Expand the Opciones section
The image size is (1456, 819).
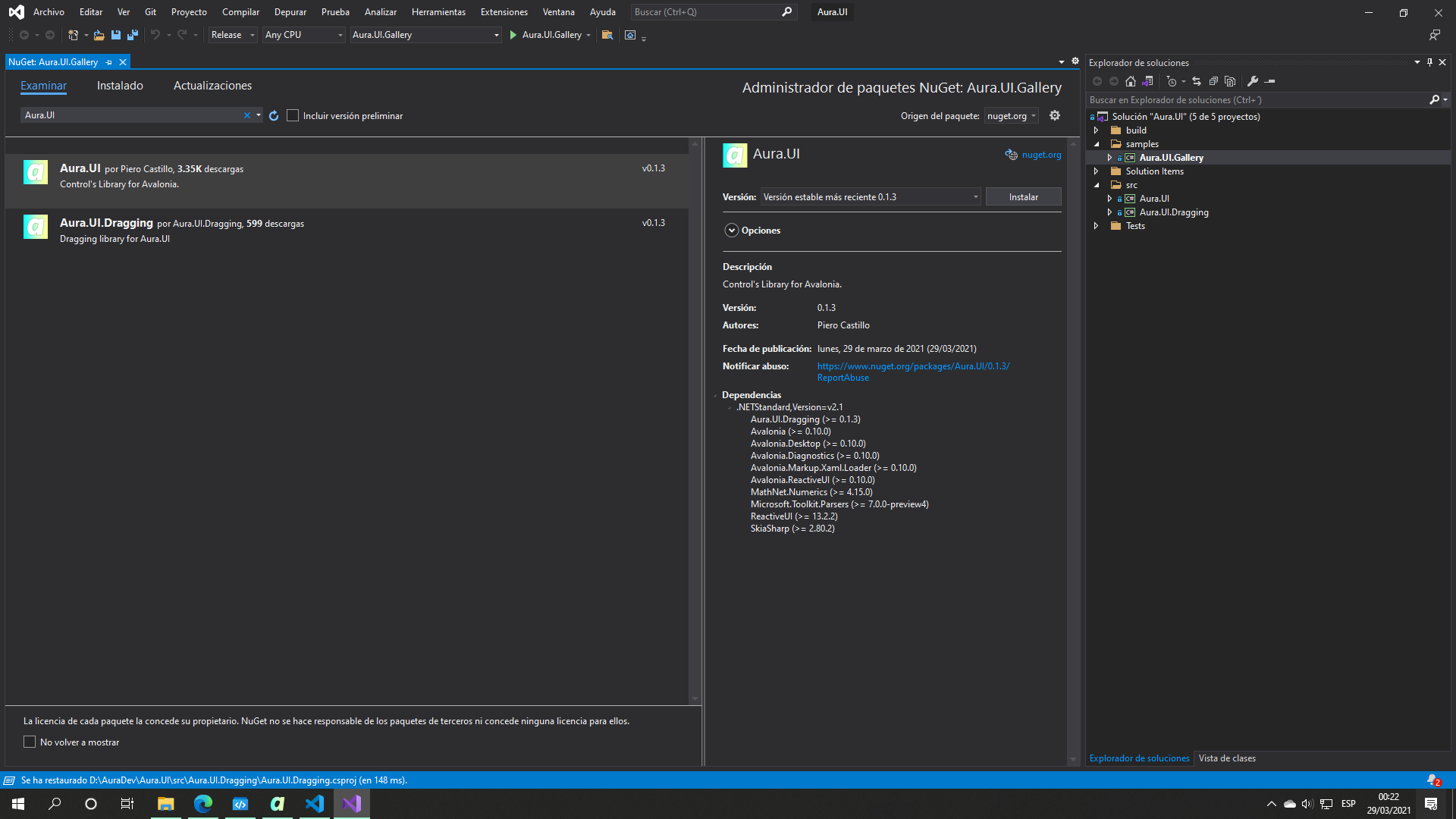click(732, 231)
